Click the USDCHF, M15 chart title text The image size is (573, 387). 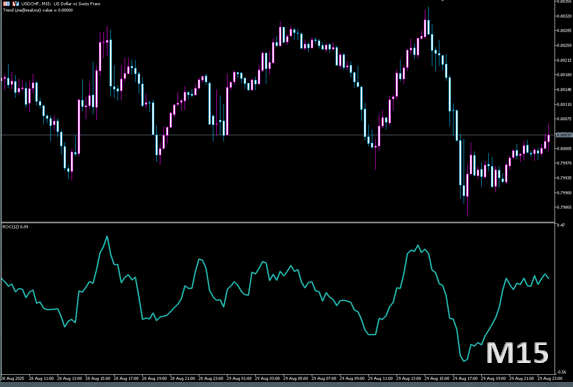(x=61, y=4)
